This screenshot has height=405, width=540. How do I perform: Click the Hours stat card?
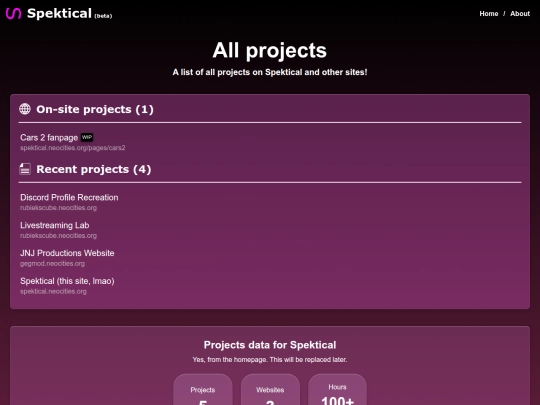point(338,390)
